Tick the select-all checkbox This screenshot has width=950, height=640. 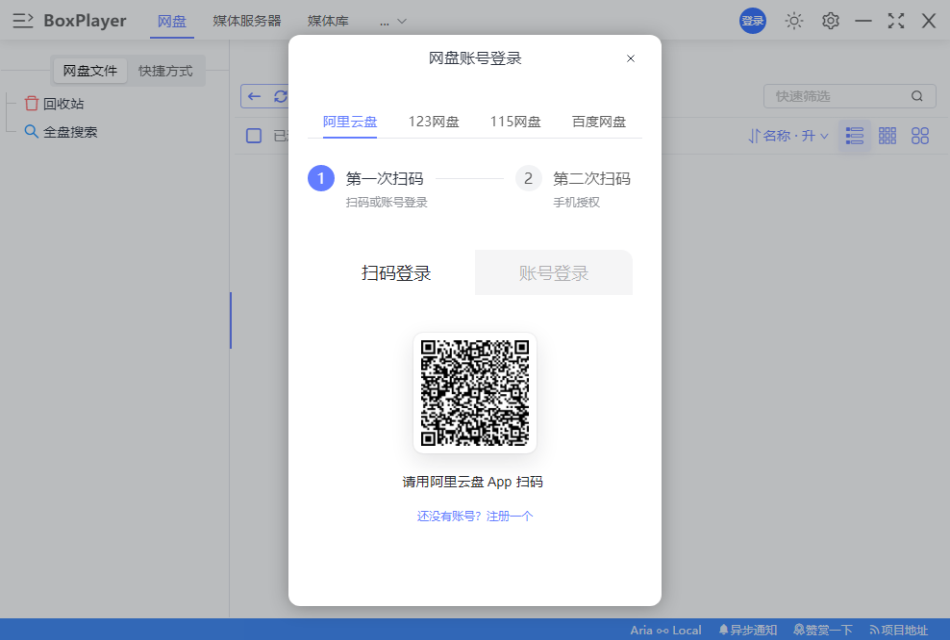254,136
